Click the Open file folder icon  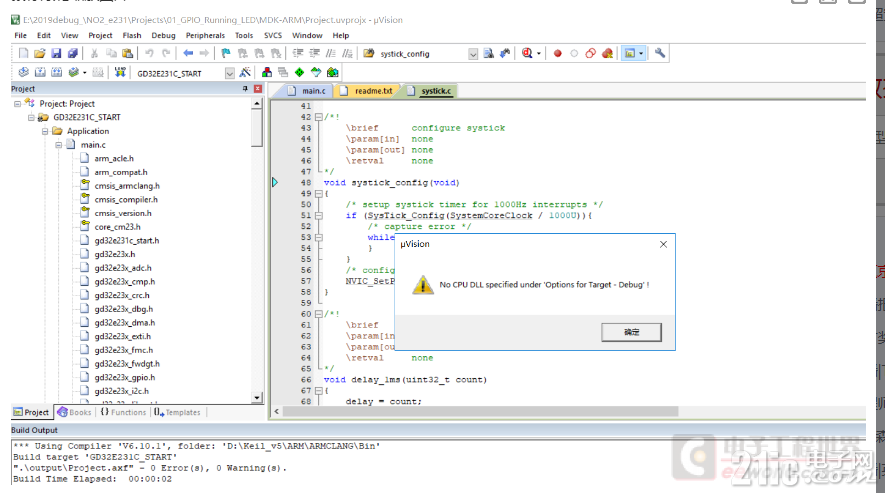click(x=40, y=54)
